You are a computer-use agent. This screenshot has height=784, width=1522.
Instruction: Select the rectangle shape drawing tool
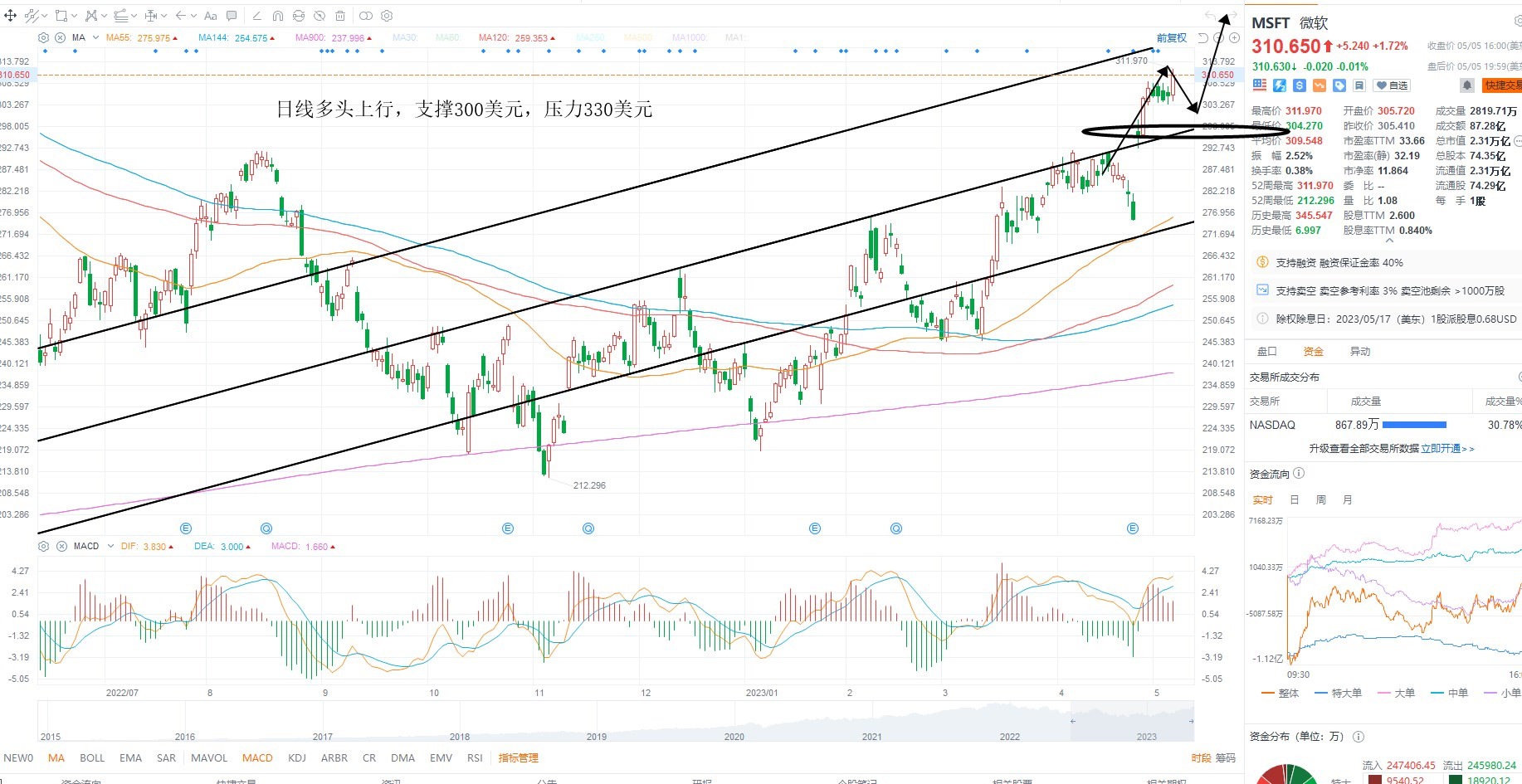point(61,16)
